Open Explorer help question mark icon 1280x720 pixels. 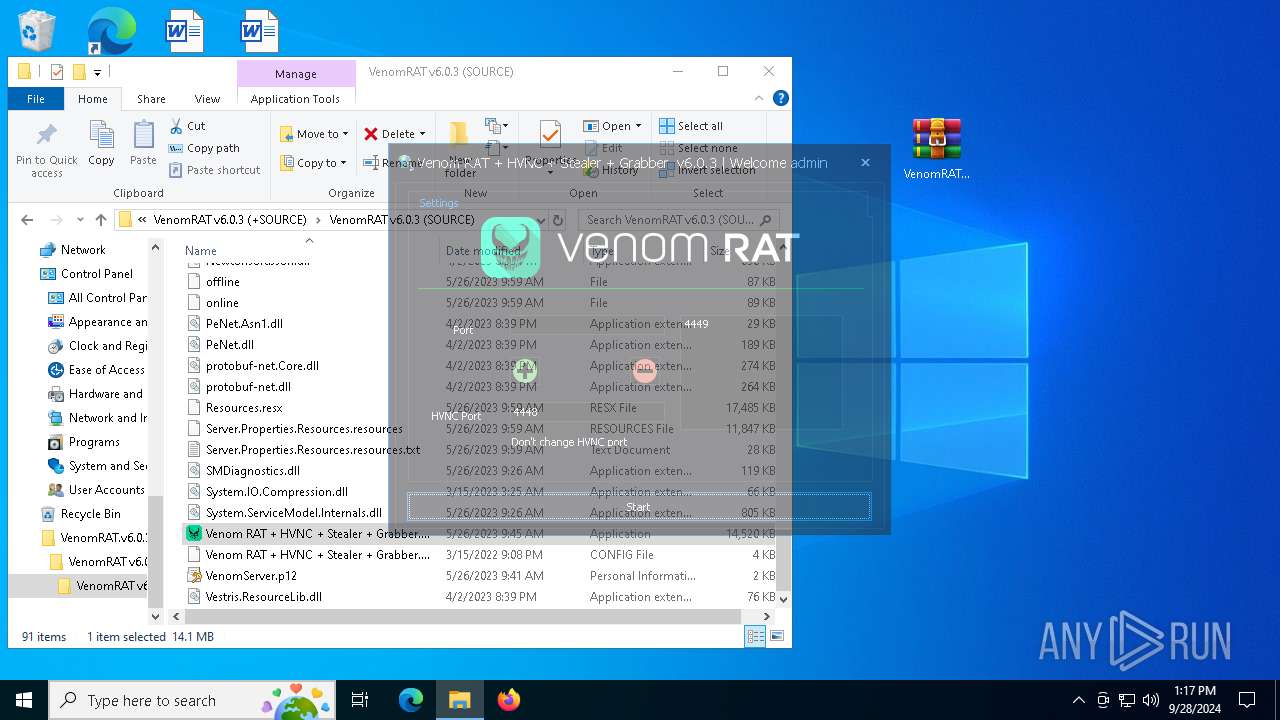781,98
